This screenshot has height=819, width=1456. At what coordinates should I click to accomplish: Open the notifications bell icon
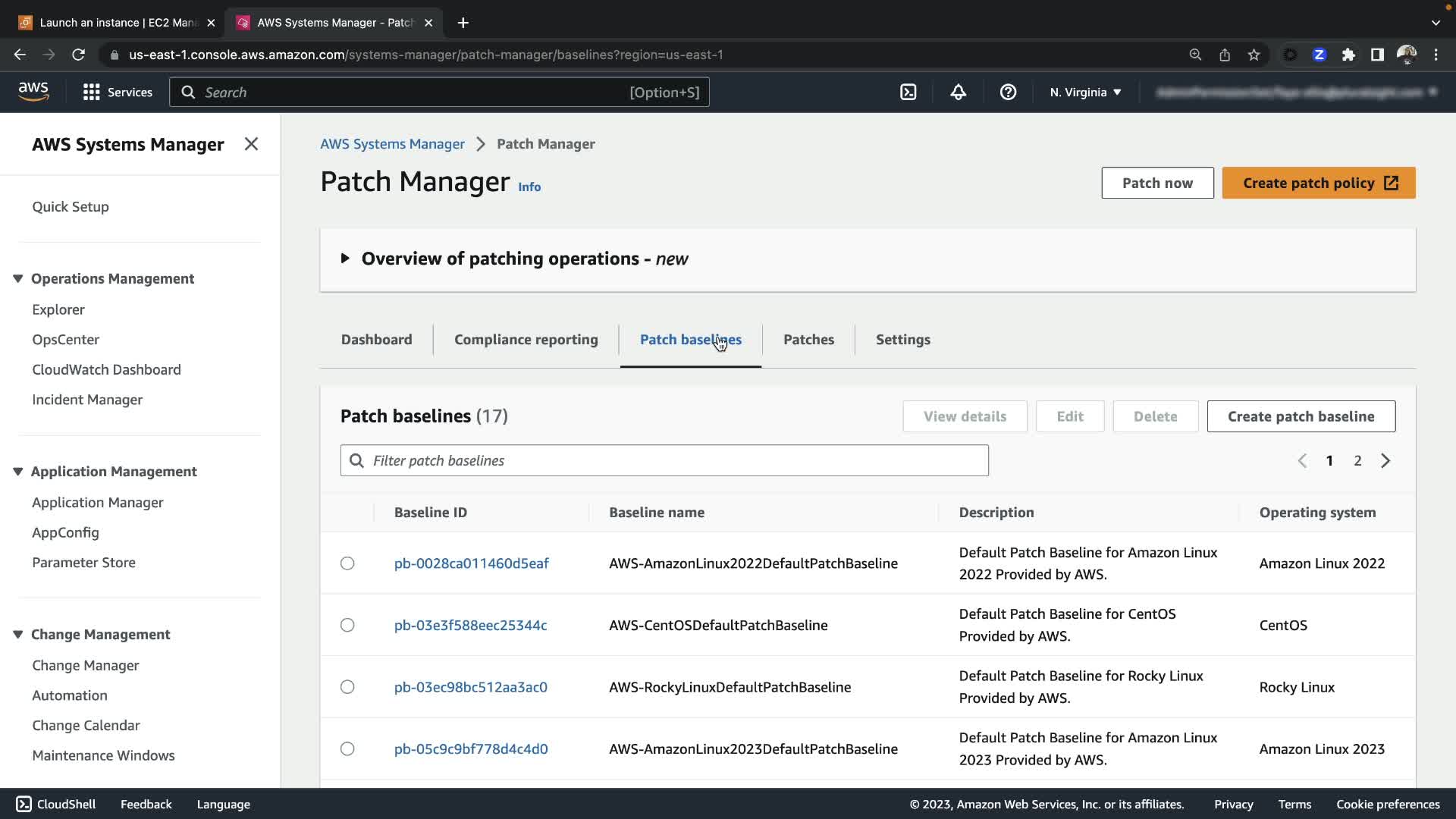[x=958, y=92]
